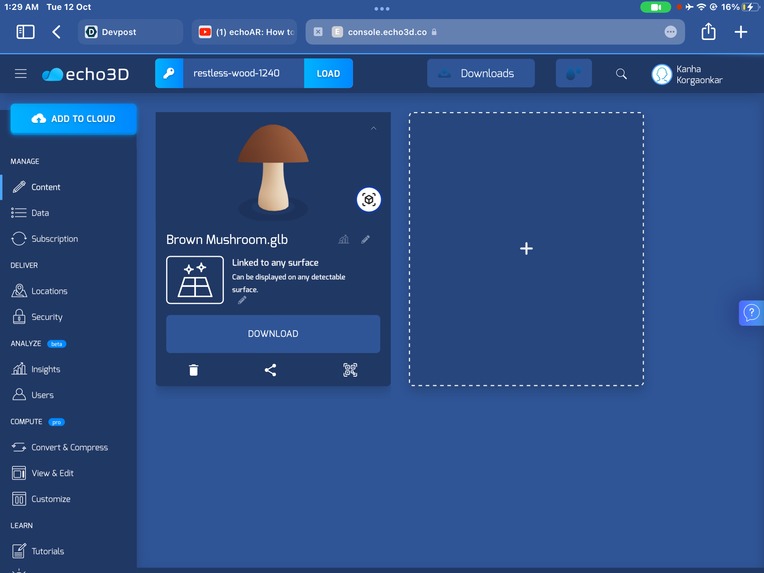Delete Brown Mushroom with trash icon
Viewport: 764px width, 573px height.
click(193, 370)
